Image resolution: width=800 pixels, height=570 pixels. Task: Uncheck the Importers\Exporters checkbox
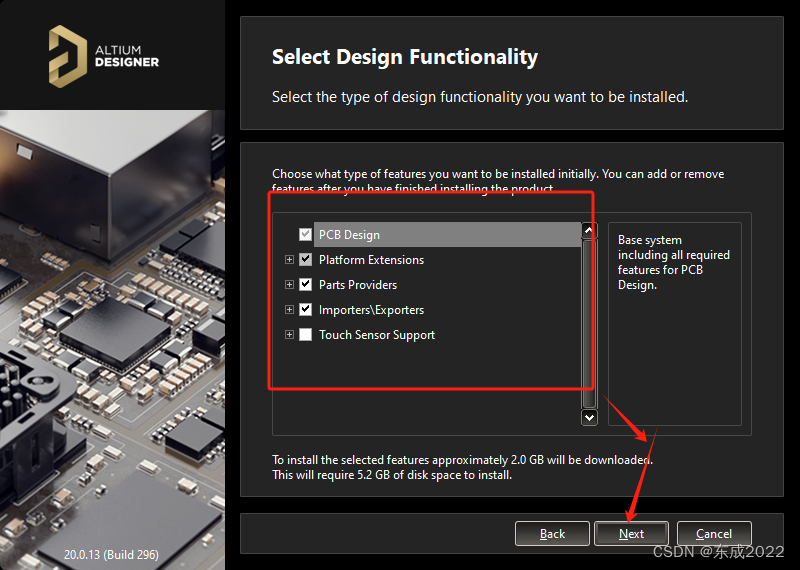tap(305, 309)
